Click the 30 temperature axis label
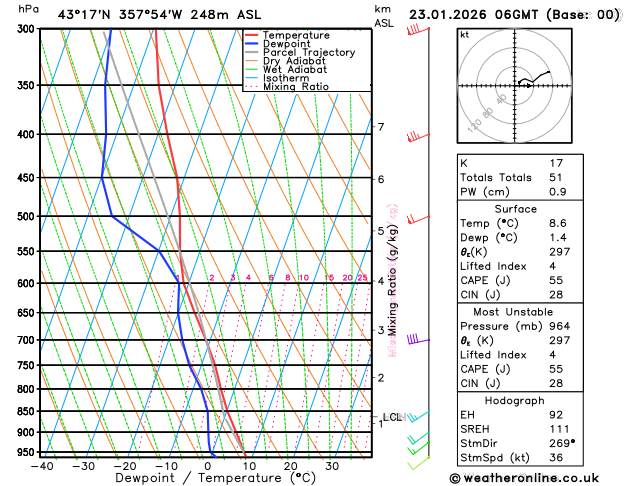This screenshot has width=629, height=486. pos(332,466)
